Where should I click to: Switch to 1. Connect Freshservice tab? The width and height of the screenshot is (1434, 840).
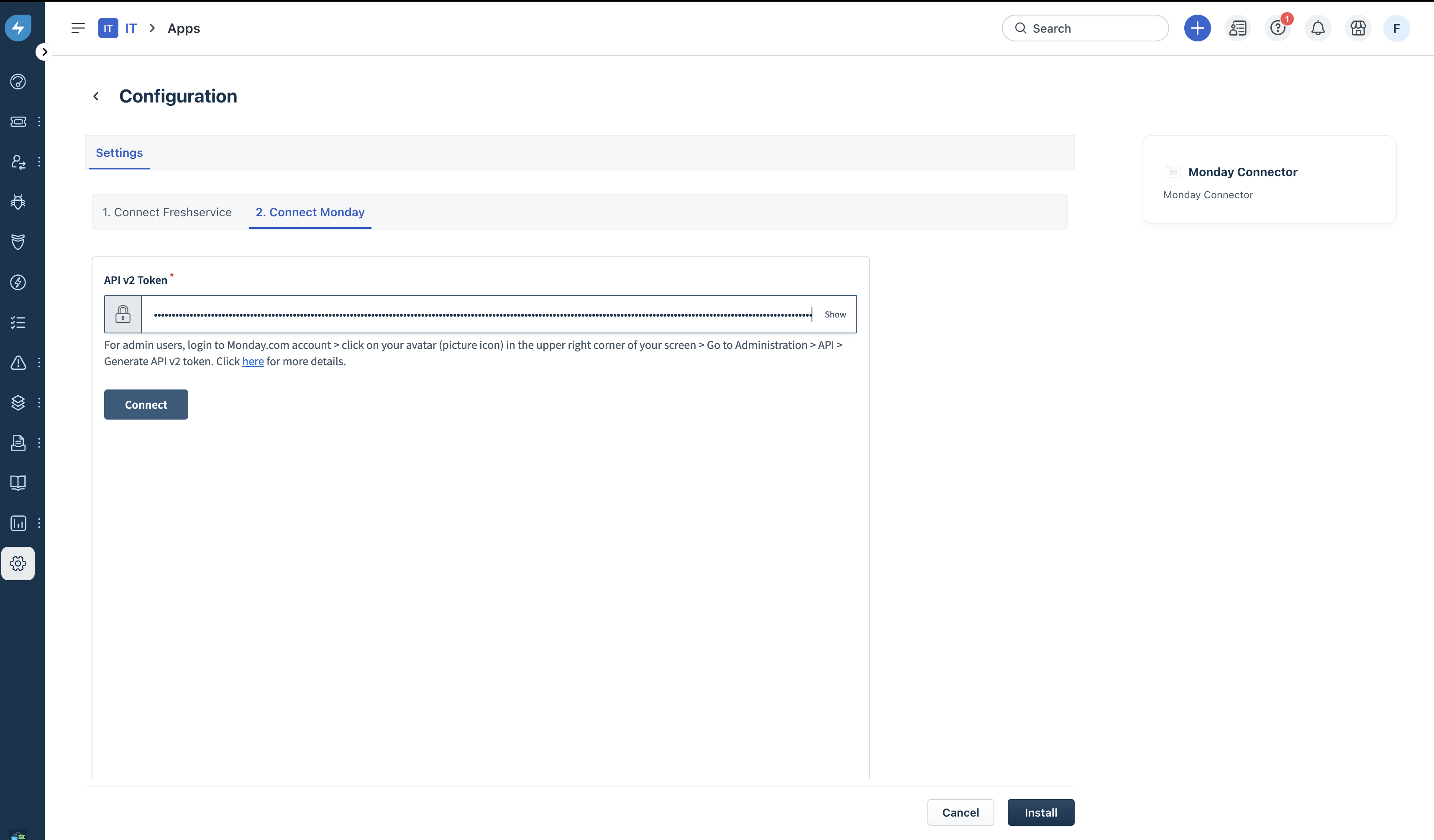pos(167,212)
